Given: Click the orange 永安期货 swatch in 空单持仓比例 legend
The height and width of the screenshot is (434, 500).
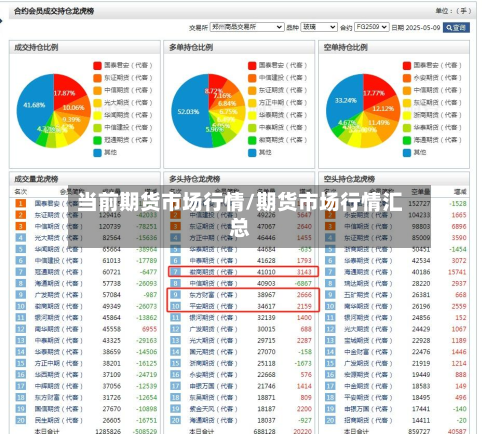Looking at the screenshot, I should [x=407, y=78].
